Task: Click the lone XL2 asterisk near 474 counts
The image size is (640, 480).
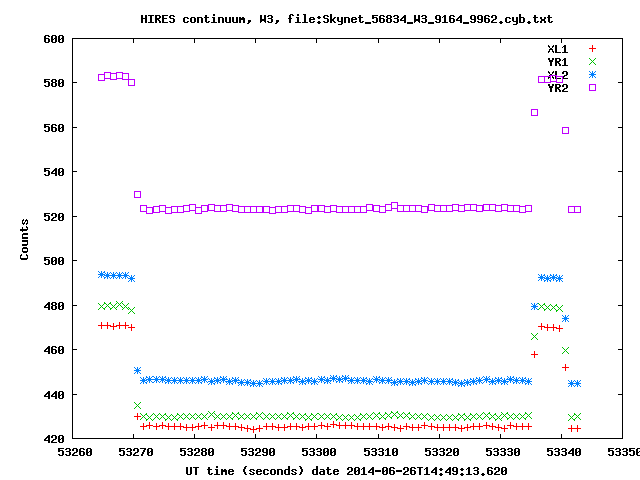Action: (x=565, y=318)
